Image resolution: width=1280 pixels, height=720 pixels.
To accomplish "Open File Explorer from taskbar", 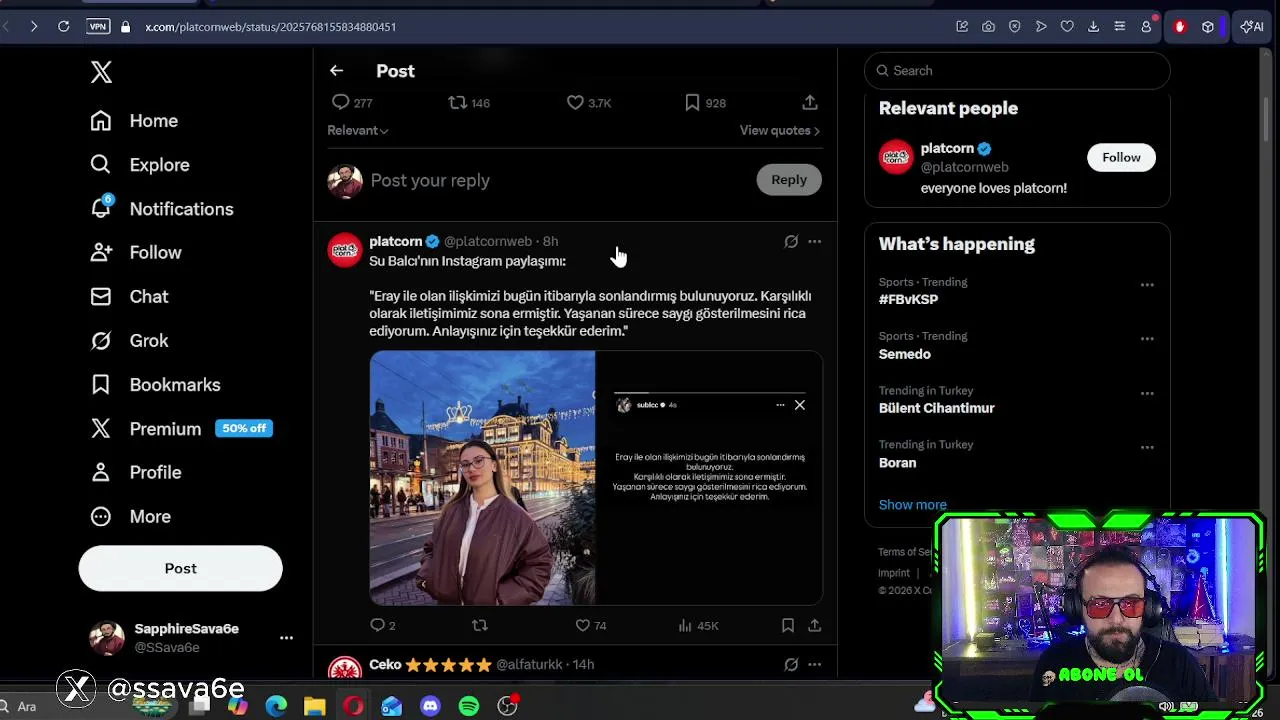I will 314,706.
